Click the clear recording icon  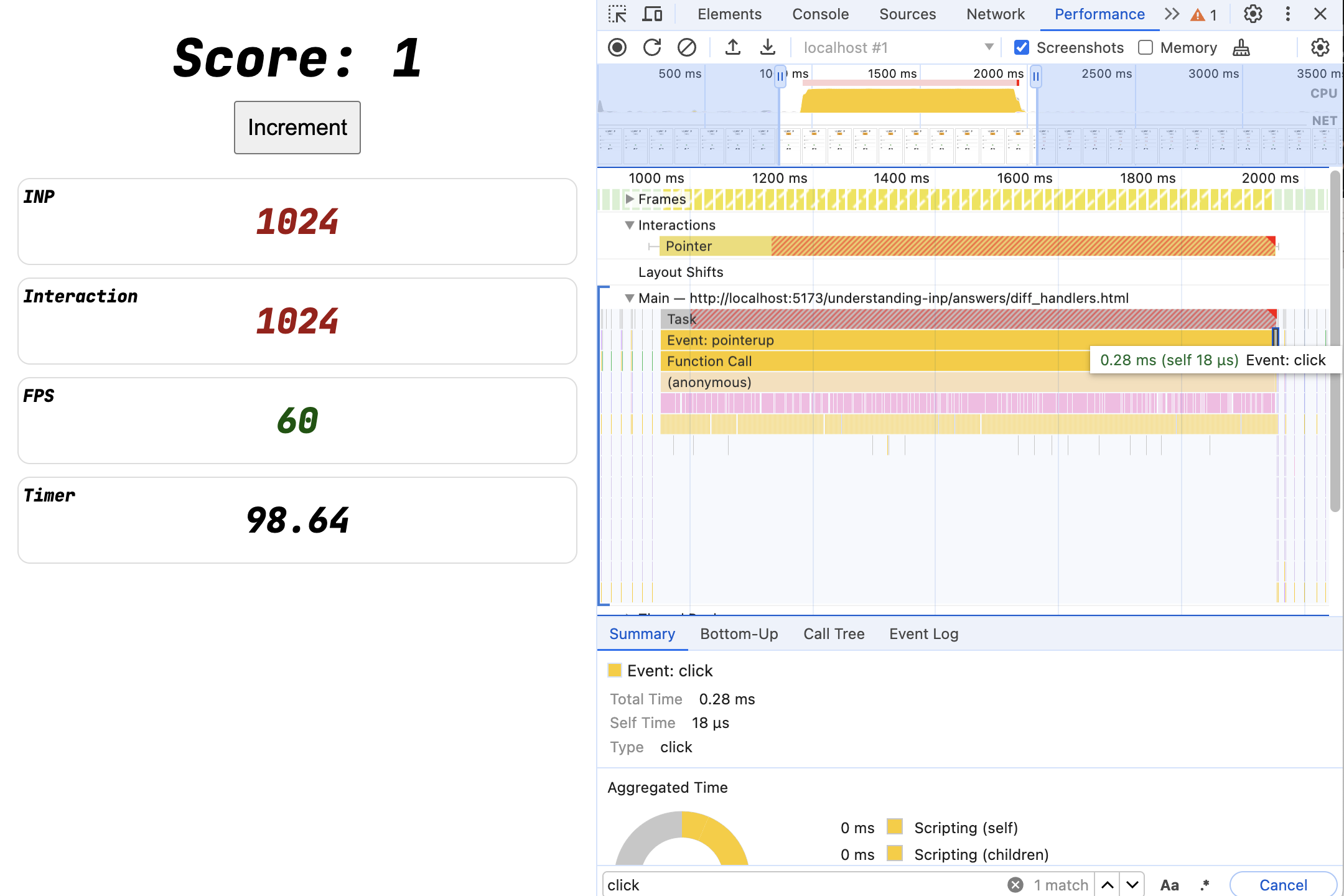(x=687, y=47)
